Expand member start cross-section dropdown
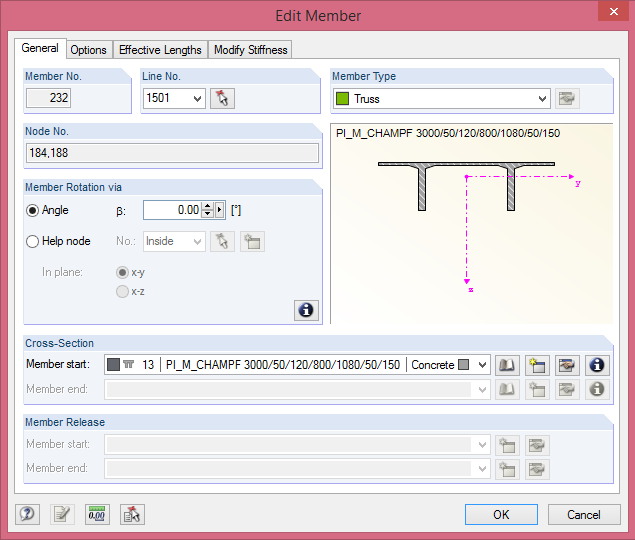635x540 pixels. point(482,365)
